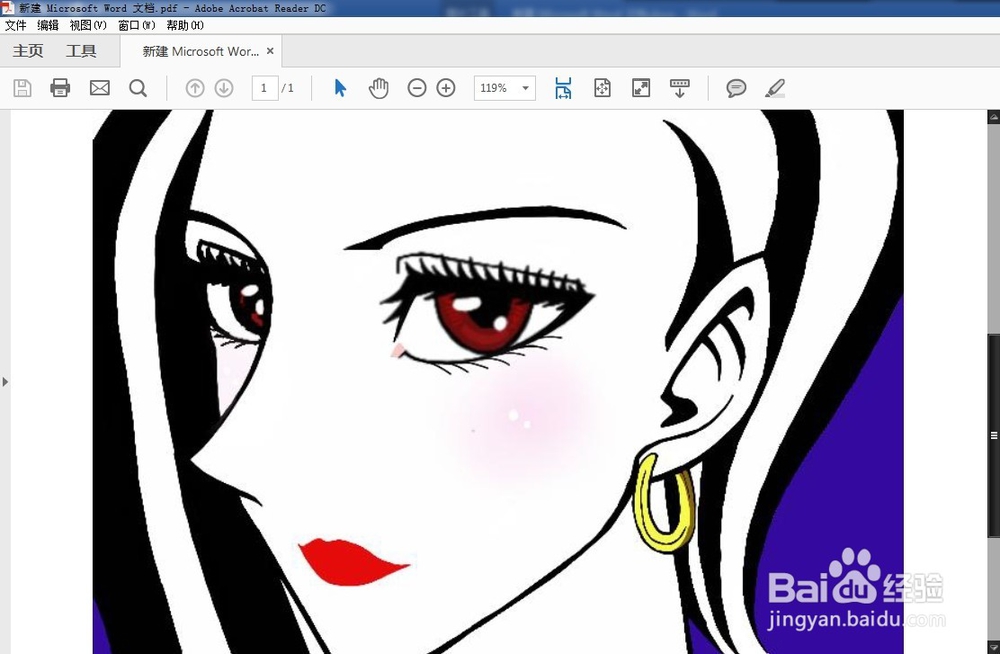Image resolution: width=1000 pixels, height=654 pixels.
Task: Click the vertical scrollbar thumb
Action: tap(994, 435)
